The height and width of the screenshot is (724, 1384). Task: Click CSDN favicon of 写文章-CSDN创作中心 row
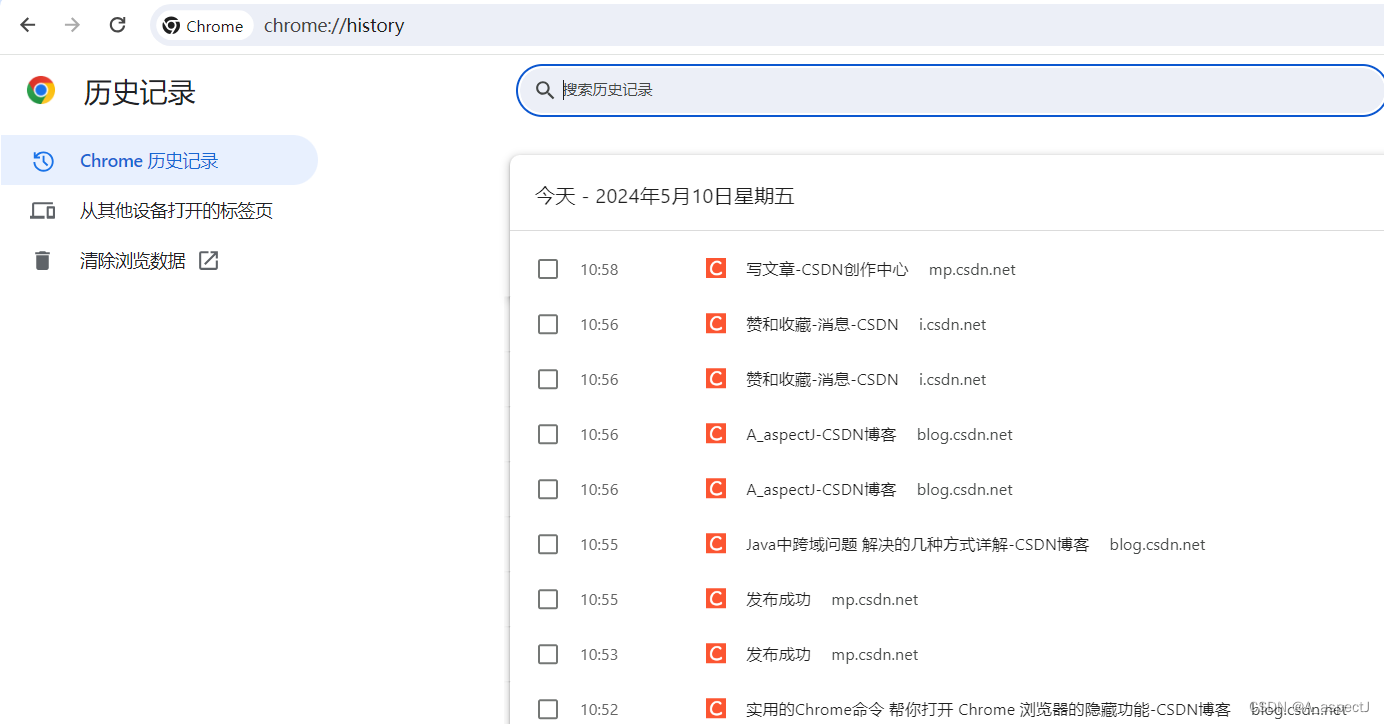(x=715, y=268)
